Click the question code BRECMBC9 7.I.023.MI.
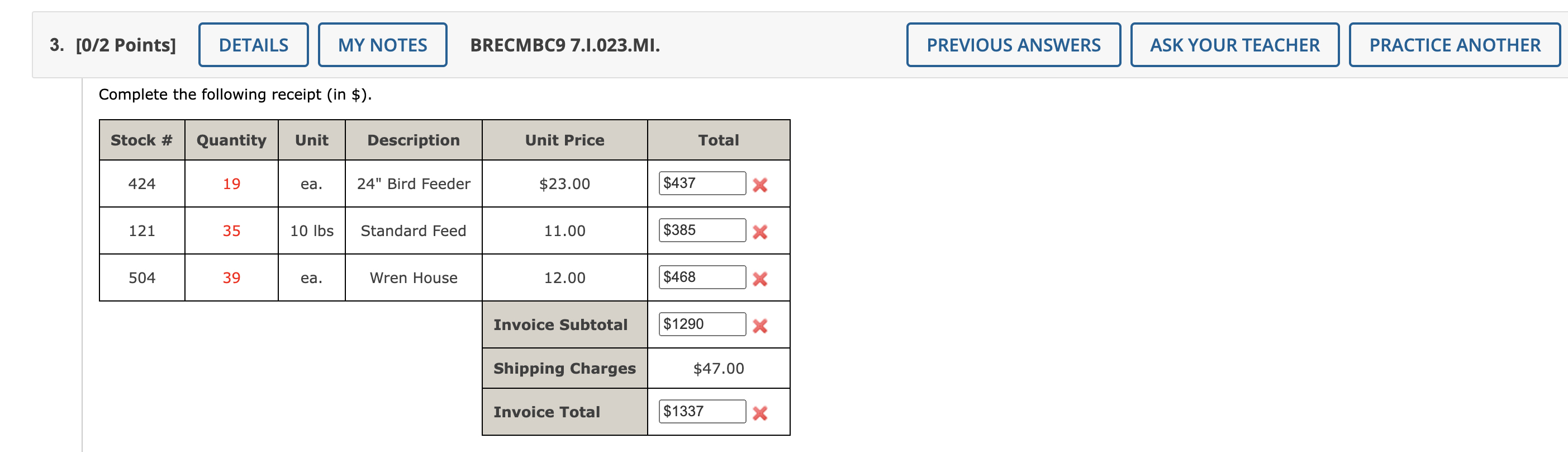This screenshot has width=1568, height=452. pos(564,44)
